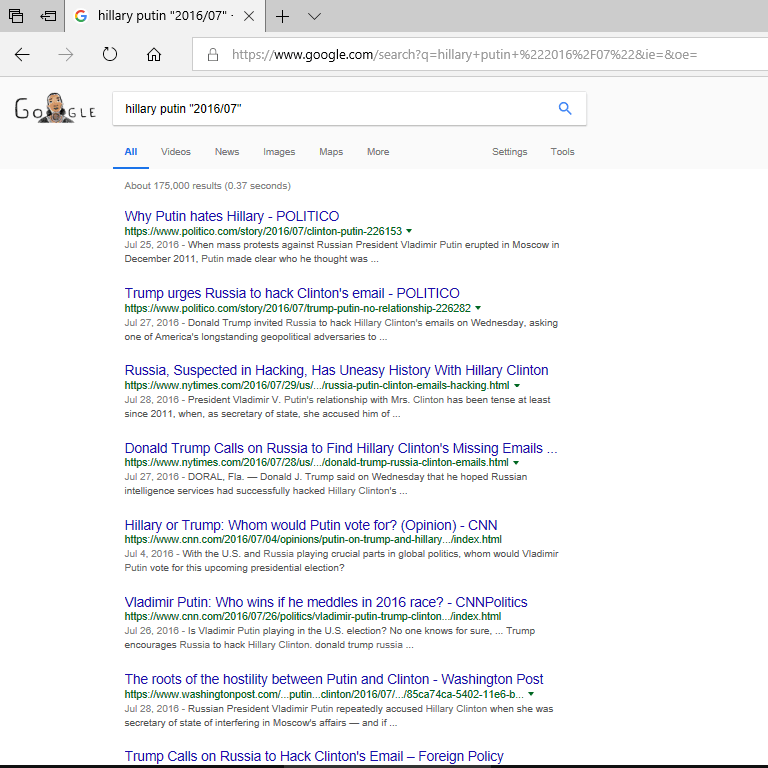Image resolution: width=768 pixels, height=768 pixels.
Task: Click the set tabs aside icon
Action: (x=48, y=16)
